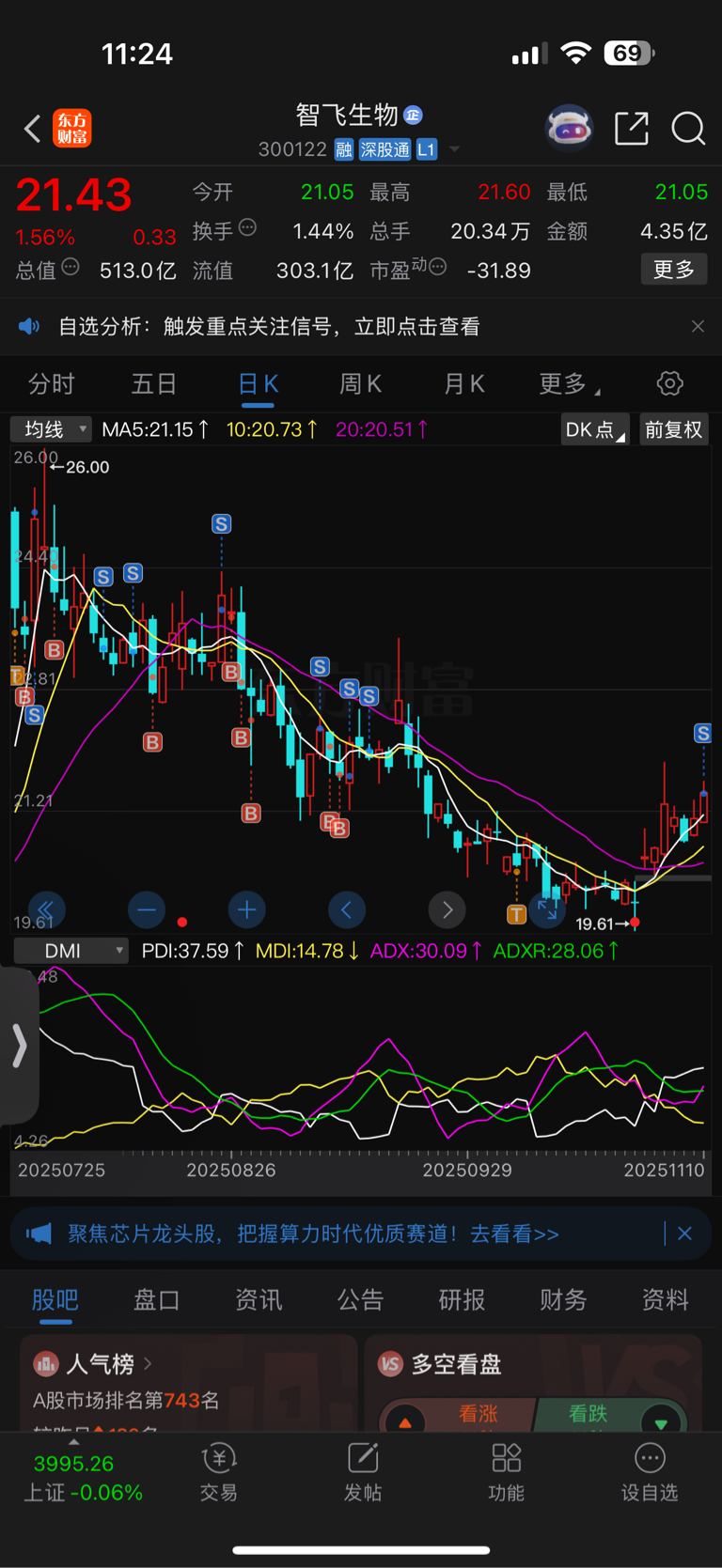Image resolution: width=722 pixels, height=1568 pixels.
Task: Tap the 换手 info circle icon
Action: (x=247, y=227)
